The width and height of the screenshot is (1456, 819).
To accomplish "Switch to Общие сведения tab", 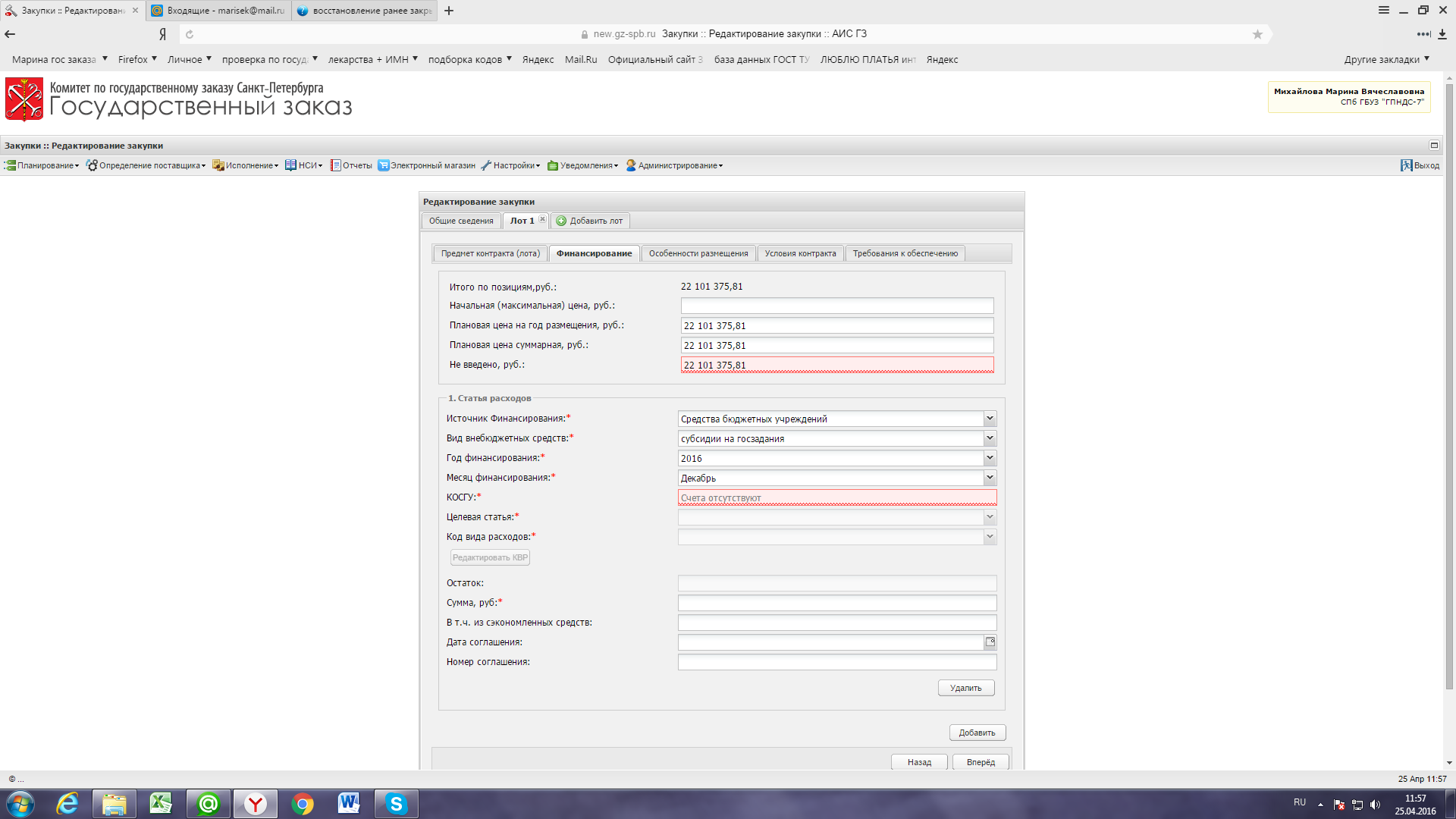I will [x=460, y=221].
